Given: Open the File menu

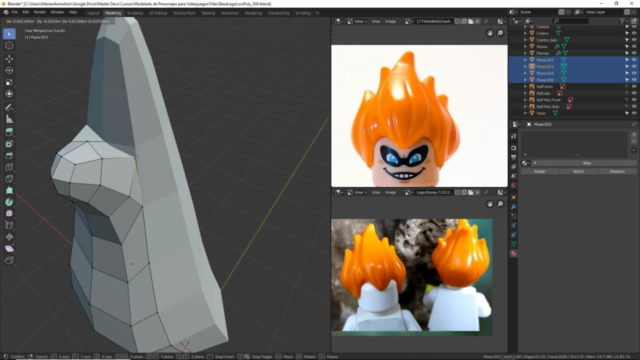Looking at the screenshot, I should coord(15,12).
